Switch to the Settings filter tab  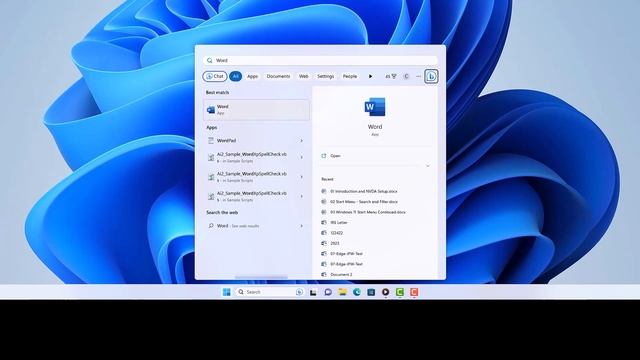coord(326,76)
